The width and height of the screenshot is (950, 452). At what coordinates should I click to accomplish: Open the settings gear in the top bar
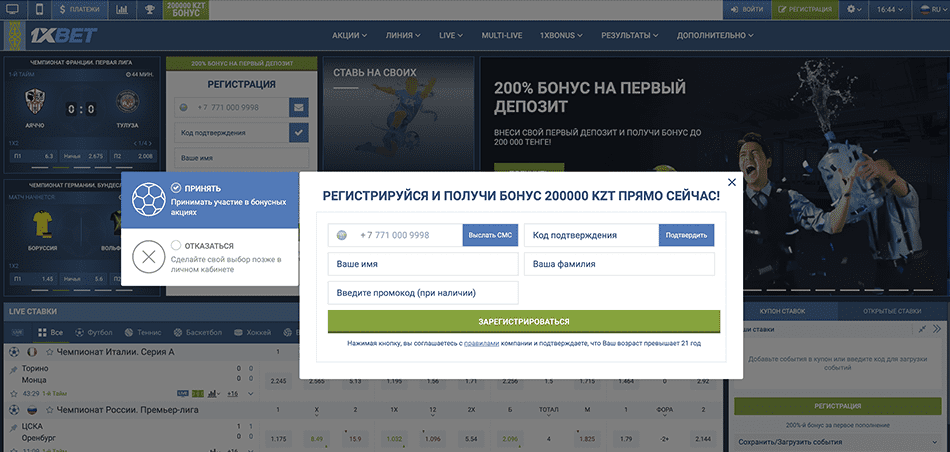[854, 10]
